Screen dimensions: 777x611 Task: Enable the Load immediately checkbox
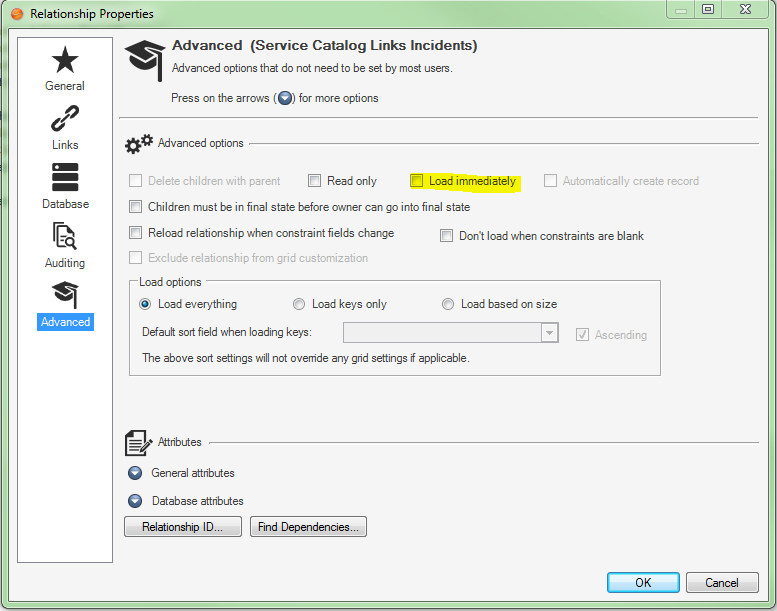click(417, 181)
